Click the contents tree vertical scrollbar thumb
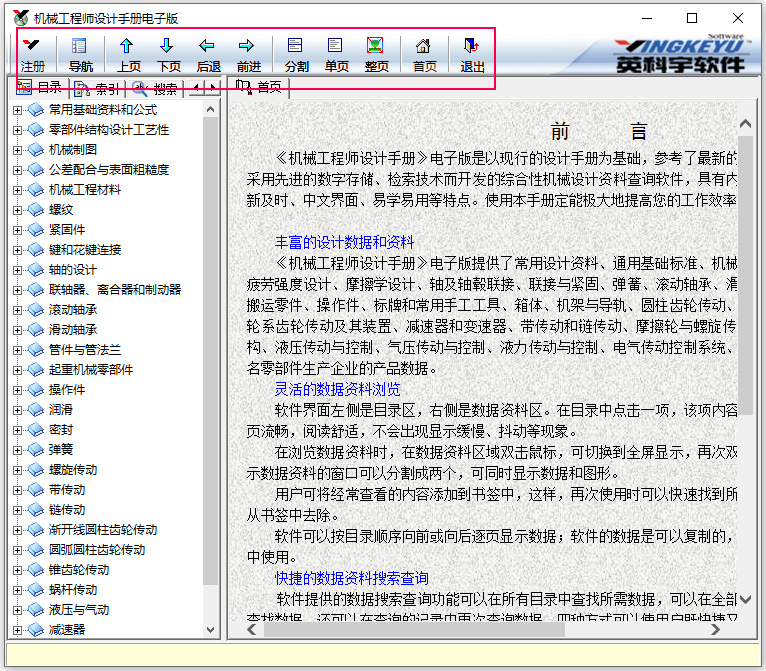 pyautogui.click(x=211, y=351)
